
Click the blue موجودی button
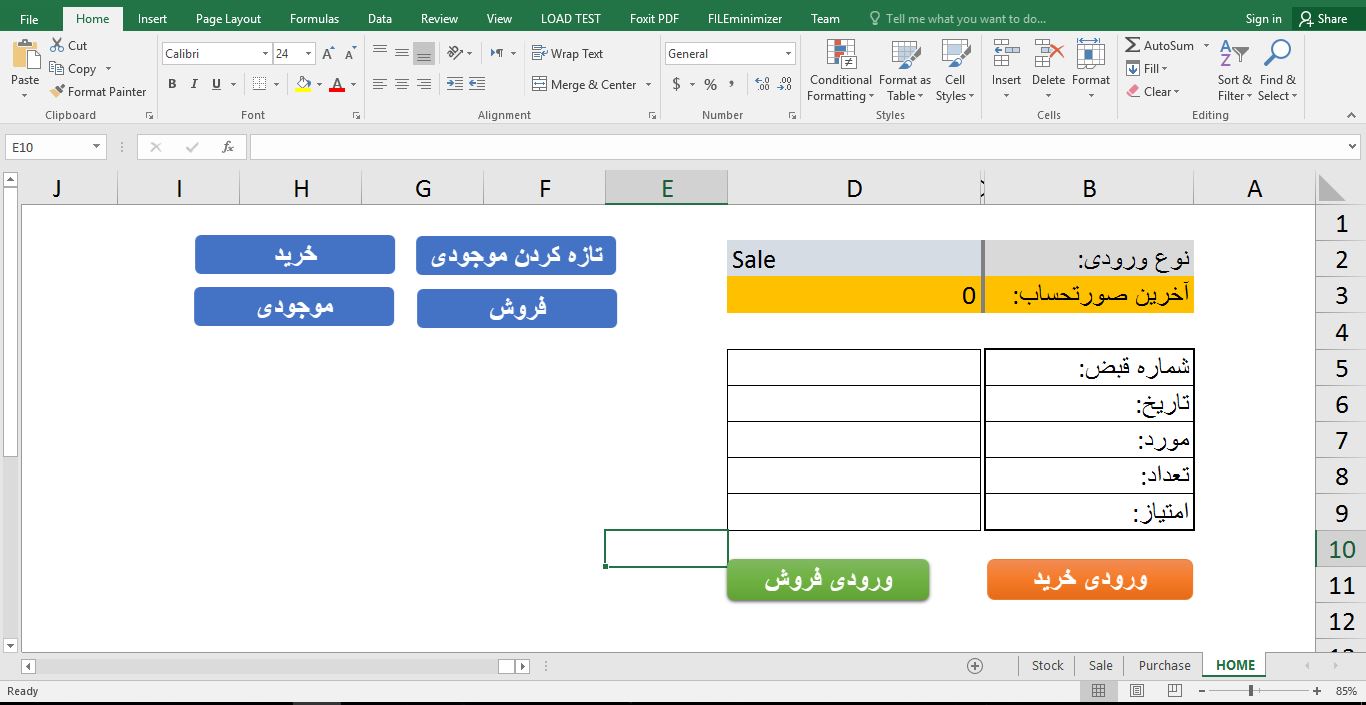point(294,306)
